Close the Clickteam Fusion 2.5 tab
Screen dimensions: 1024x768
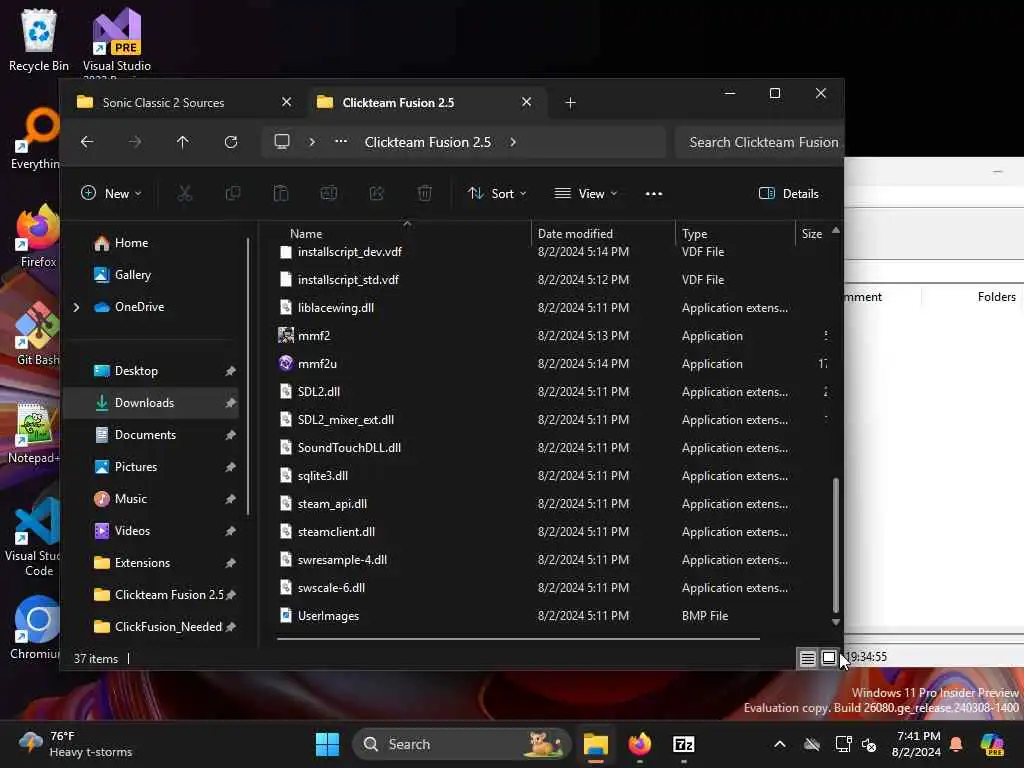[x=526, y=102]
